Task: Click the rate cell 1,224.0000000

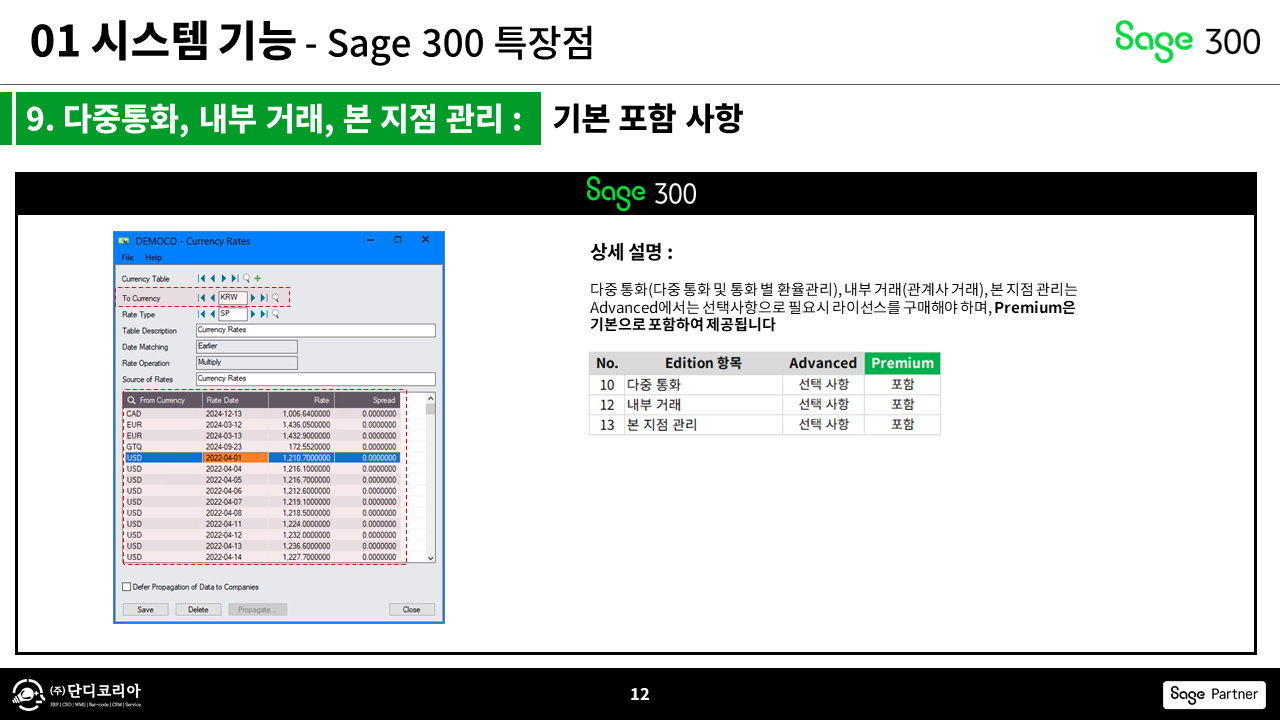Action: 301,524
